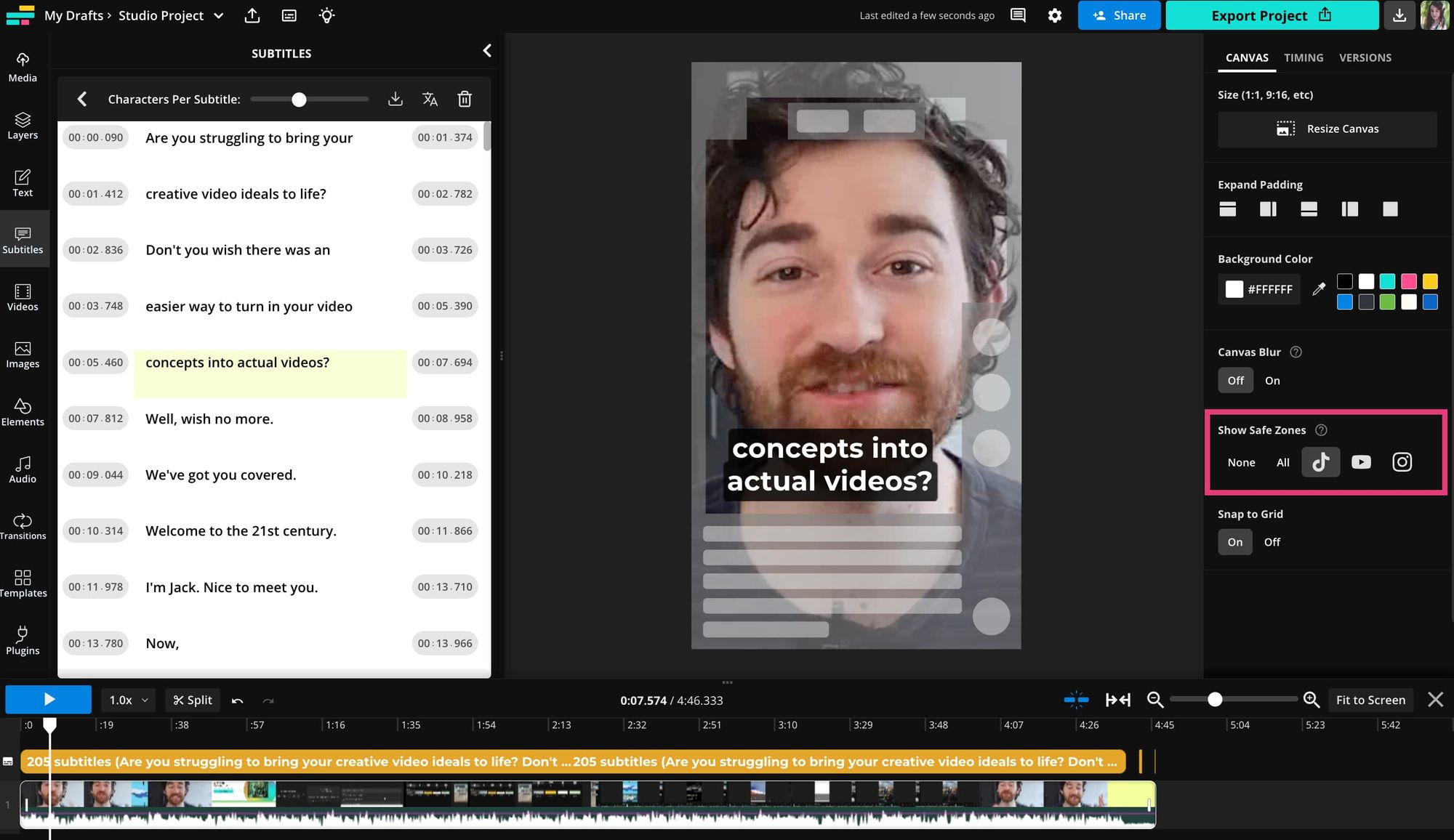The image size is (1454, 840).
Task: Switch to the VERSIONS tab
Action: [1365, 57]
